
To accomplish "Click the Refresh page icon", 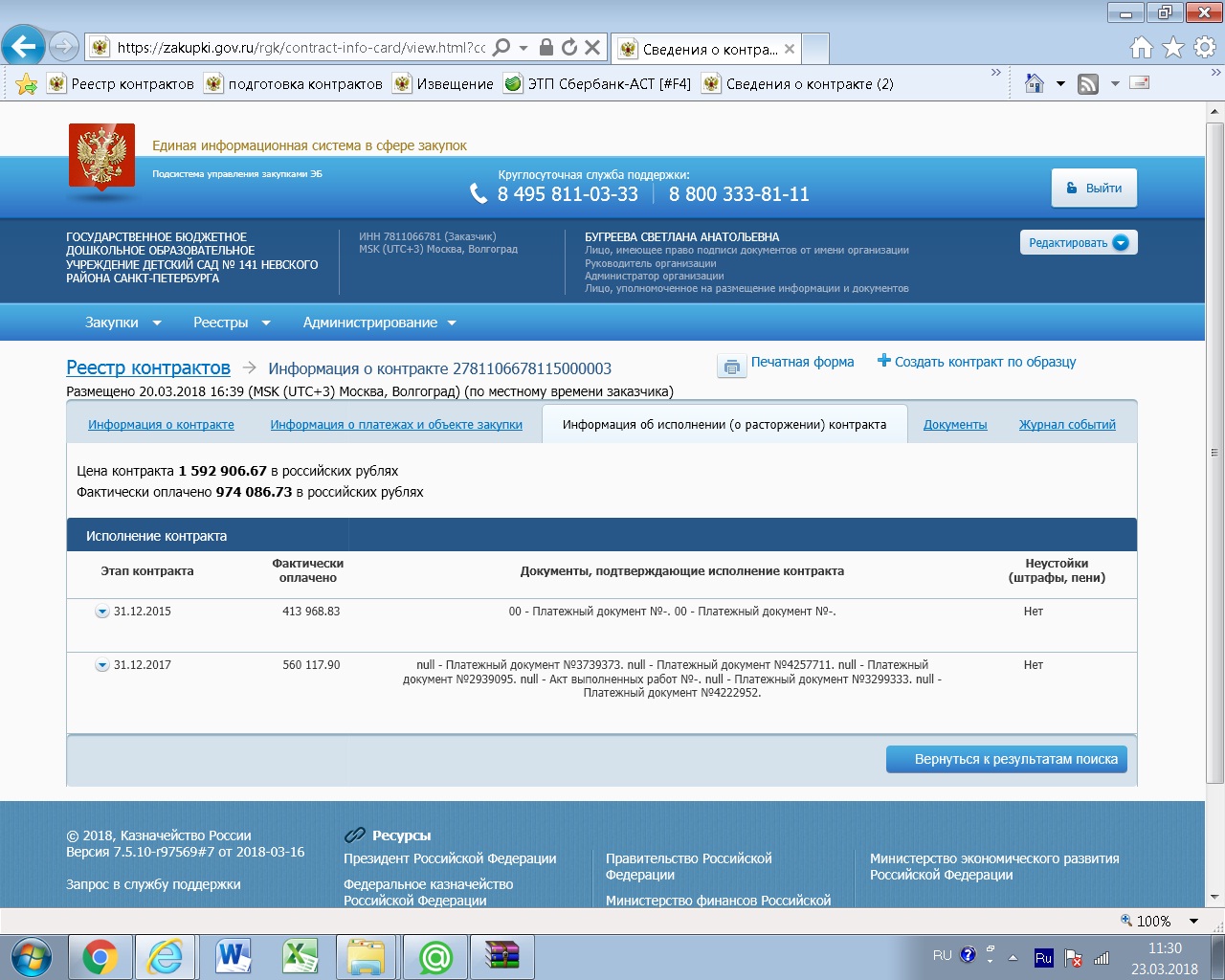I will (569, 47).
